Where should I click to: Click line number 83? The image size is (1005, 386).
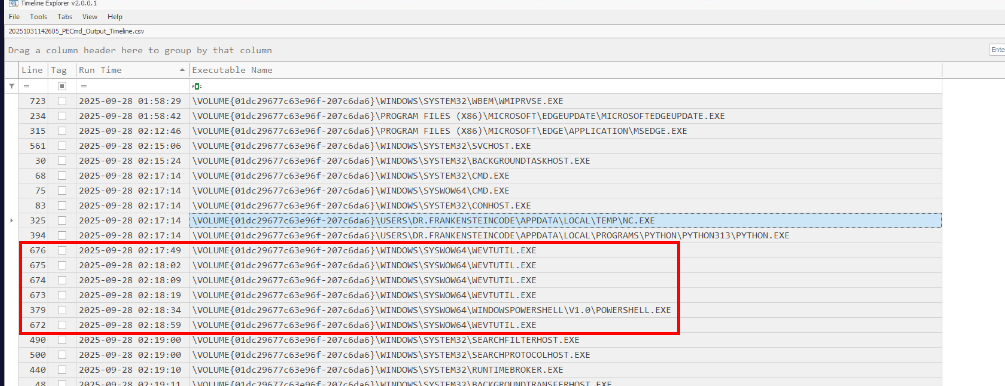41,205
